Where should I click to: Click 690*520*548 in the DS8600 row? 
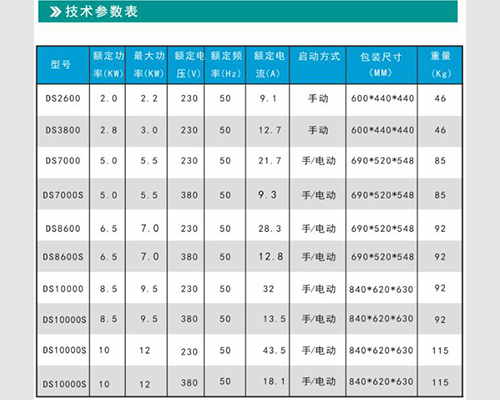[x=382, y=229]
